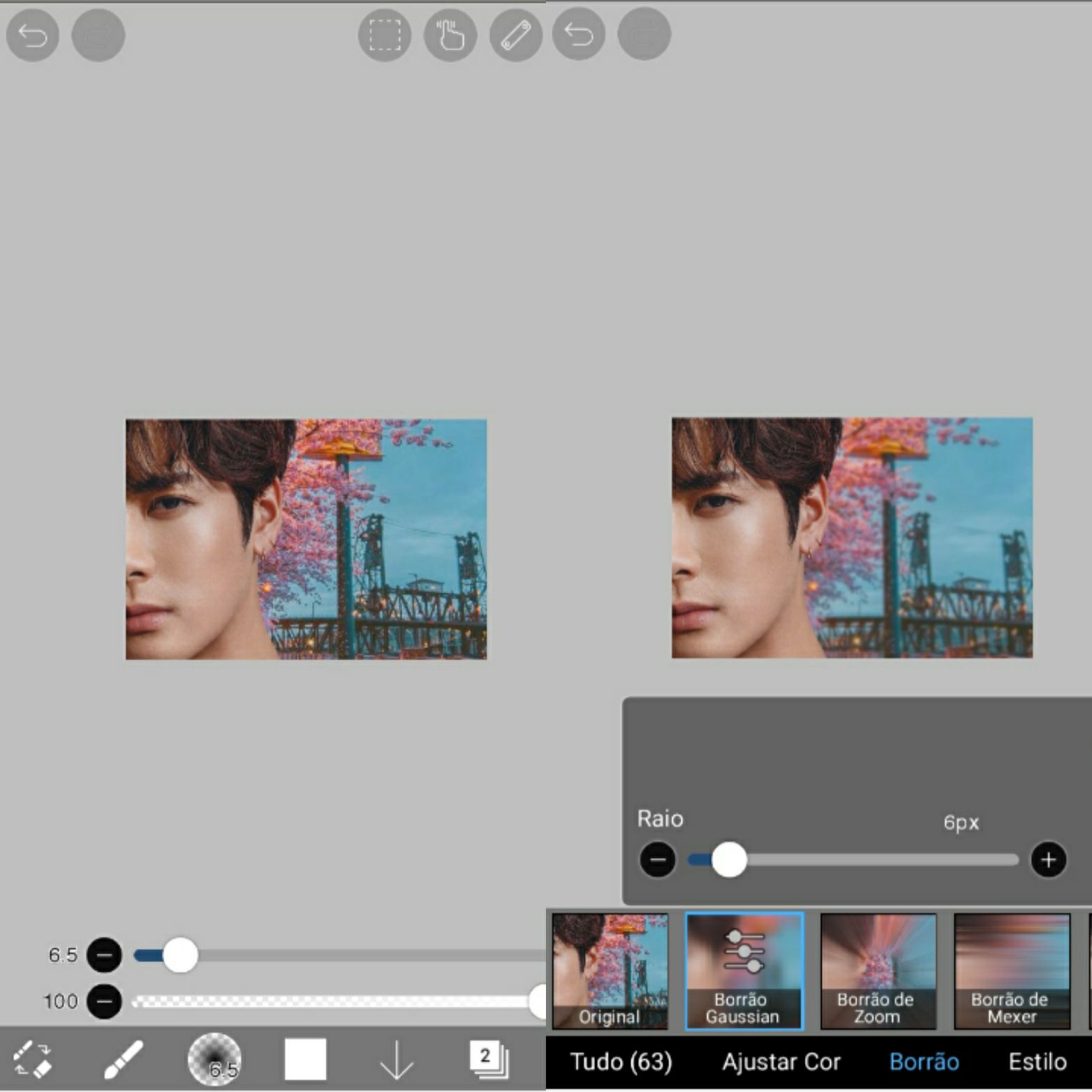Tap the blurred canvas image on right
Screen dimensions: 1092x1092
click(x=852, y=538)
